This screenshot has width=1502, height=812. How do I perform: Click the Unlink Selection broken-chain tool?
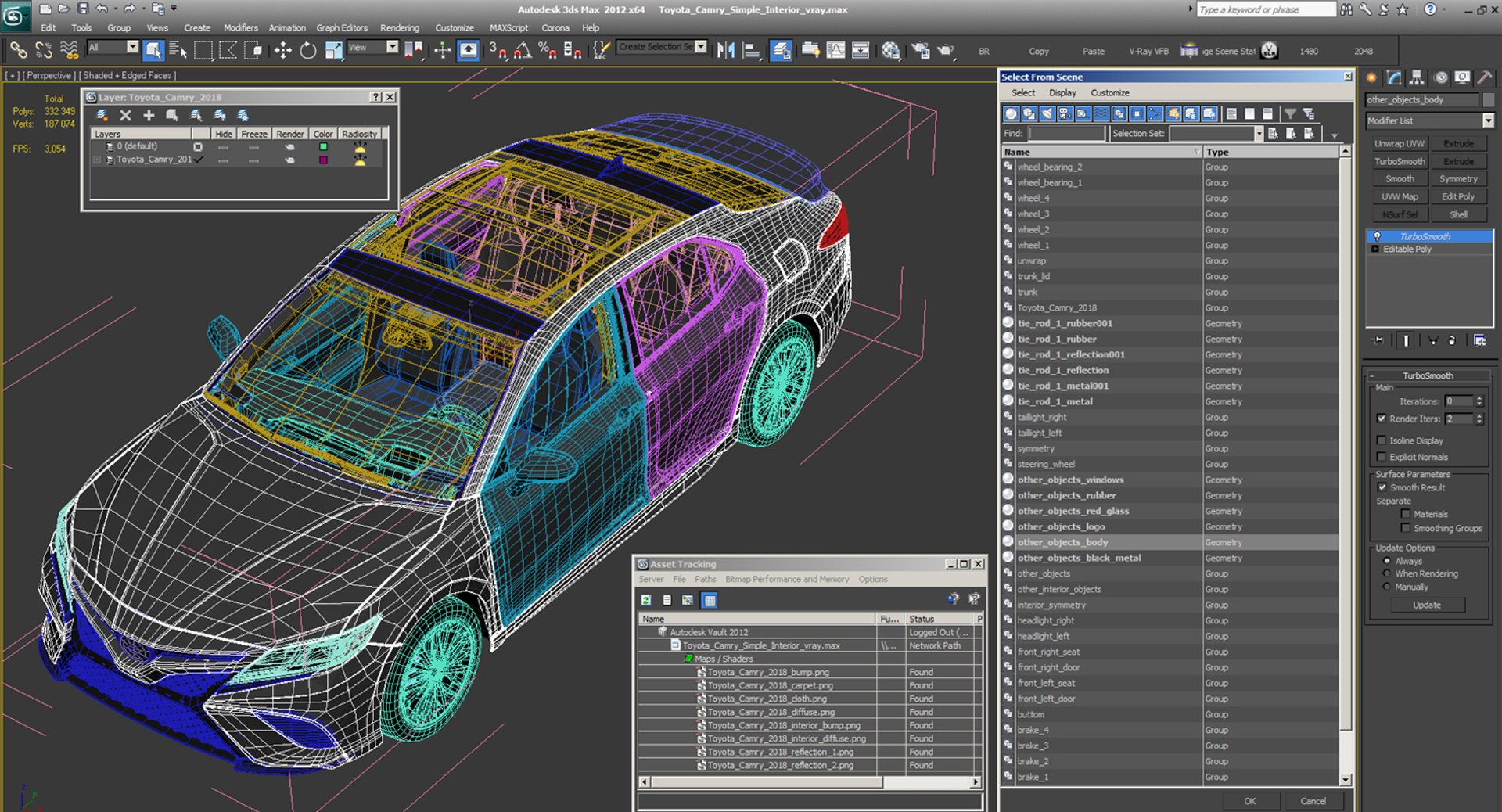(43, 51)
